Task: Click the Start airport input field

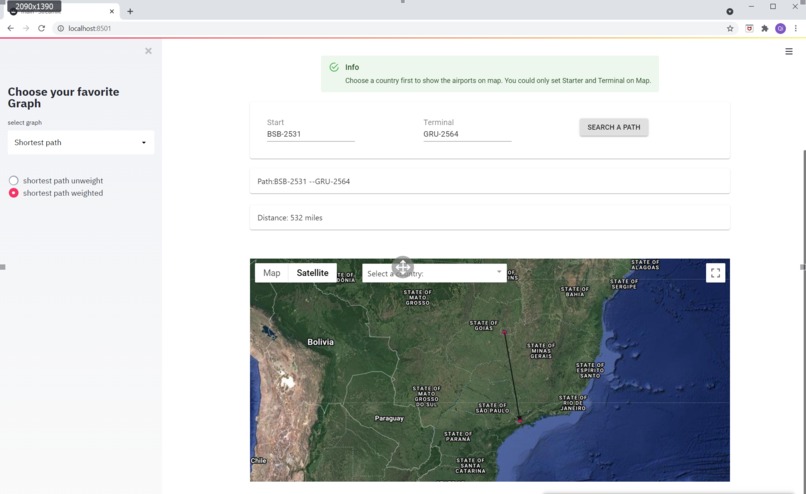Action: [x=310, y=134]
